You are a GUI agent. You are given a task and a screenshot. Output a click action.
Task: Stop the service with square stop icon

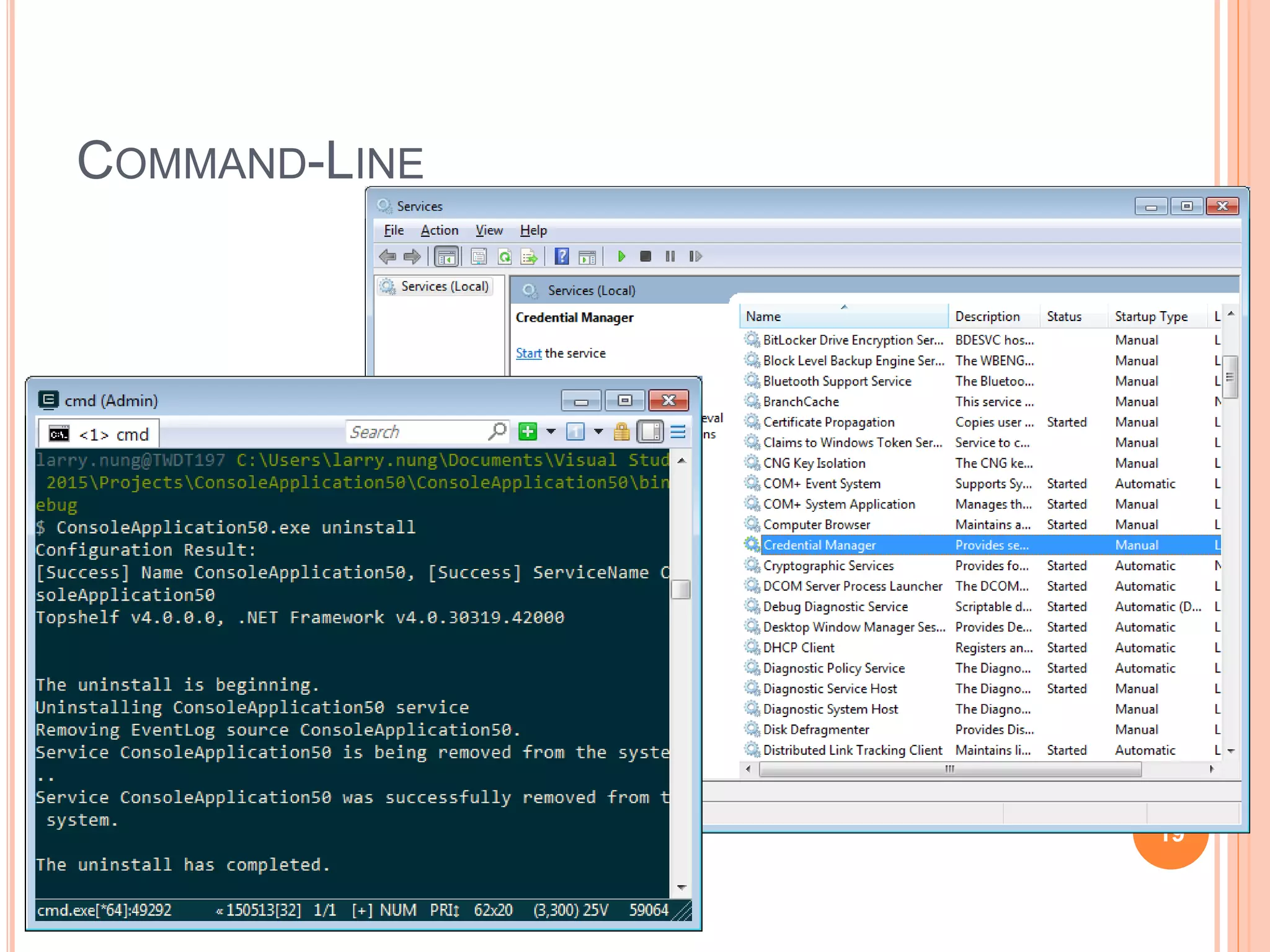coord(646,256)
